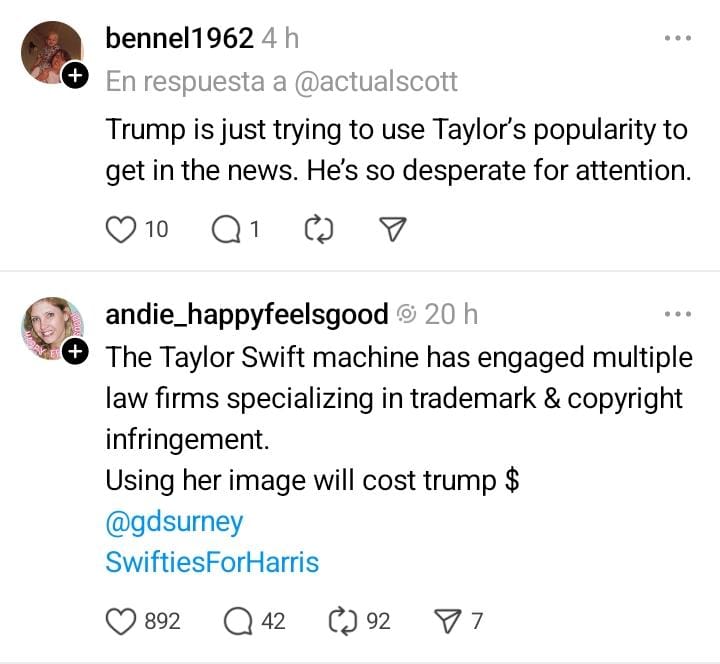The width and height of the screenshot is (720, 664).
Task: Like andie_happyfeelsgood's post with the heart
Action: tap(121, 621)
